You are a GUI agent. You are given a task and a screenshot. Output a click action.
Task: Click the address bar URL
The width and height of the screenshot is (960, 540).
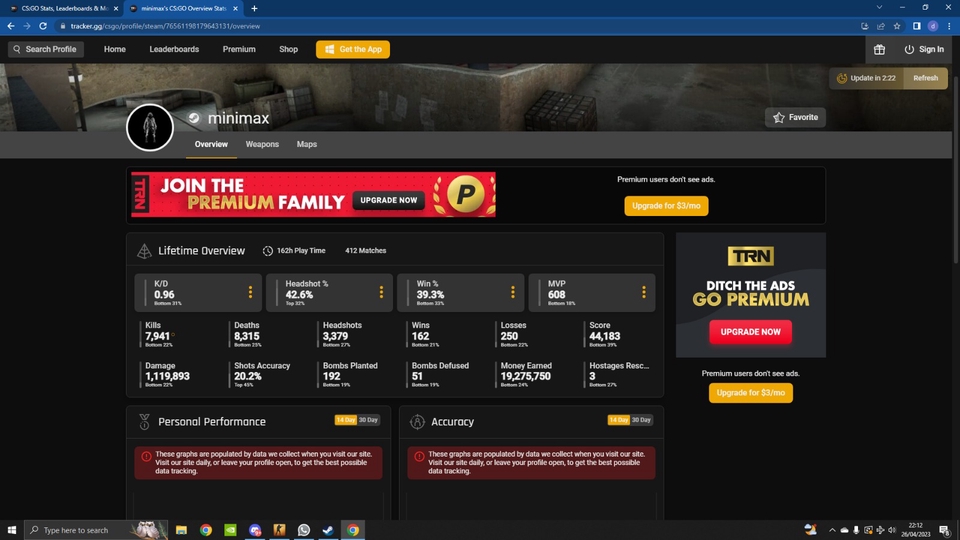165,26
